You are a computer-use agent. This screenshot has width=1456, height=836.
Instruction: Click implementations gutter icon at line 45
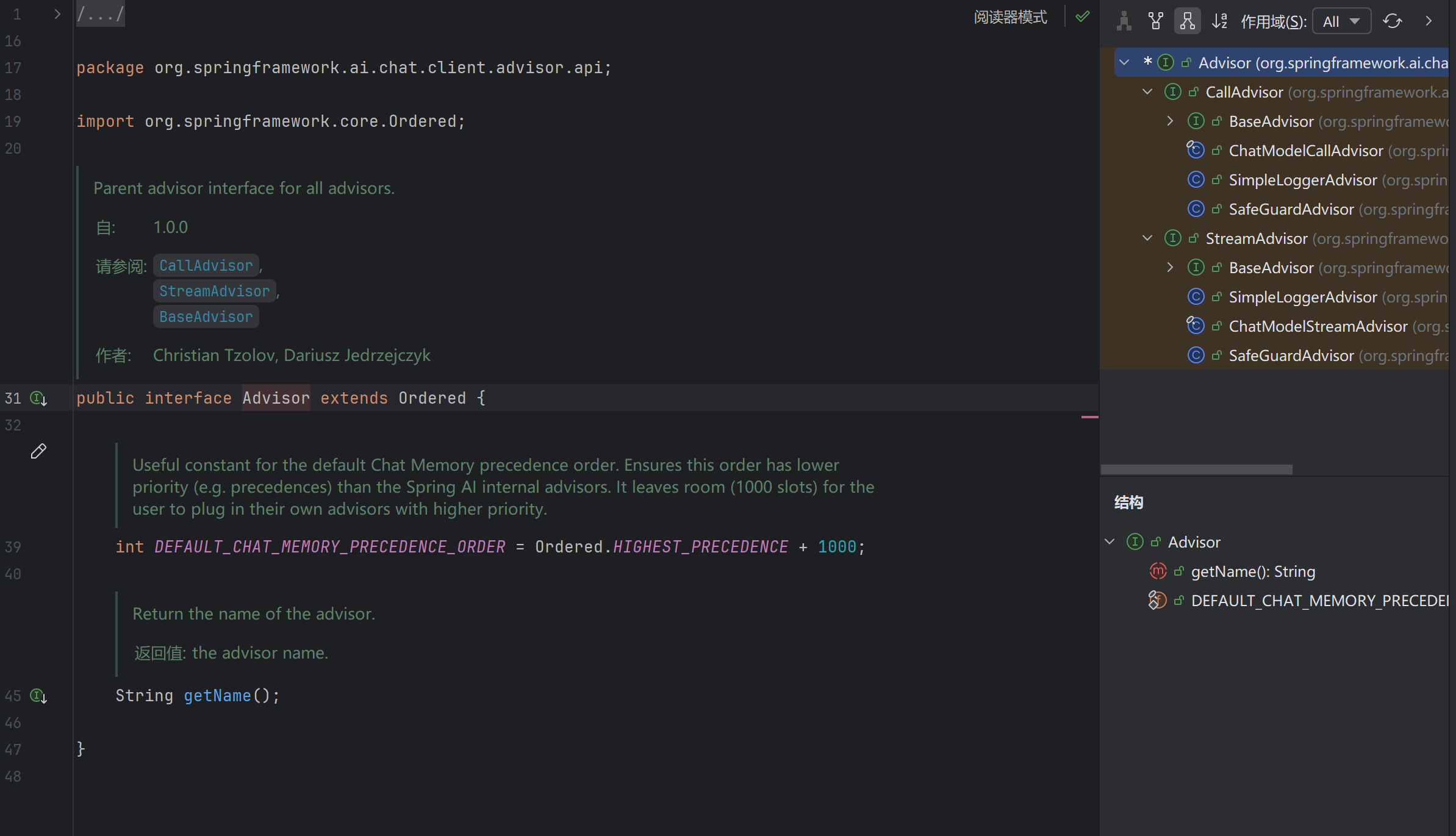(38, 696)
